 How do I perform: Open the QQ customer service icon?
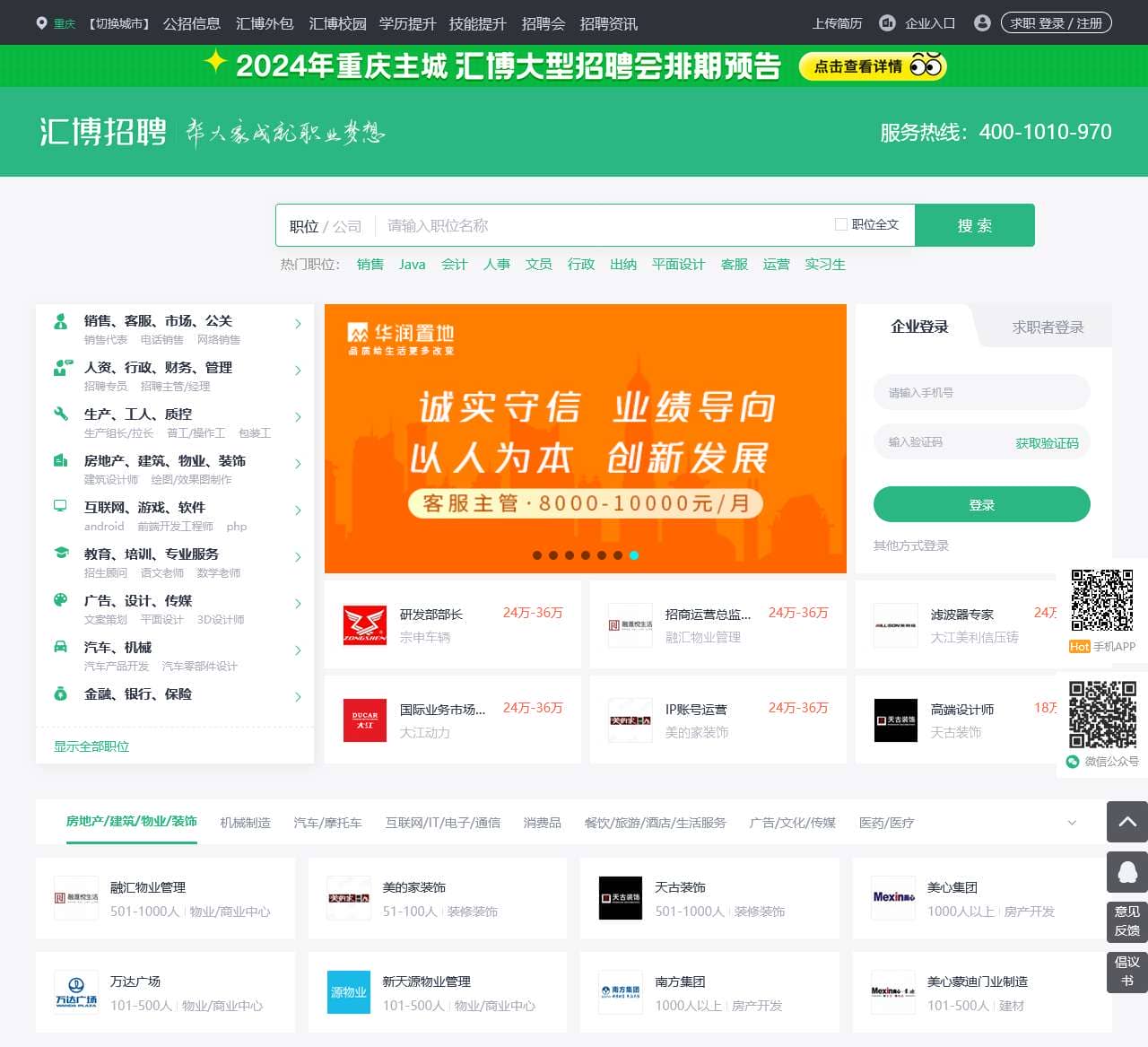1127,871
